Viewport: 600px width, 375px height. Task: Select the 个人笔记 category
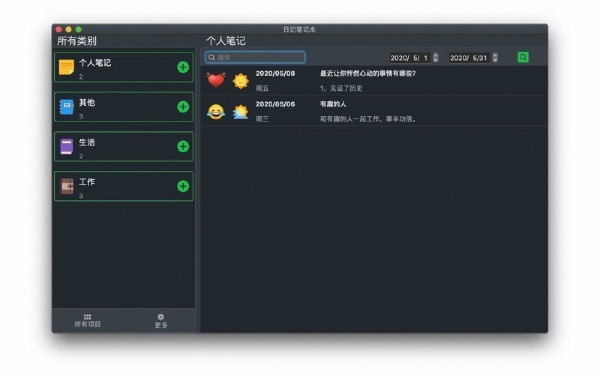tap(124, 67)
